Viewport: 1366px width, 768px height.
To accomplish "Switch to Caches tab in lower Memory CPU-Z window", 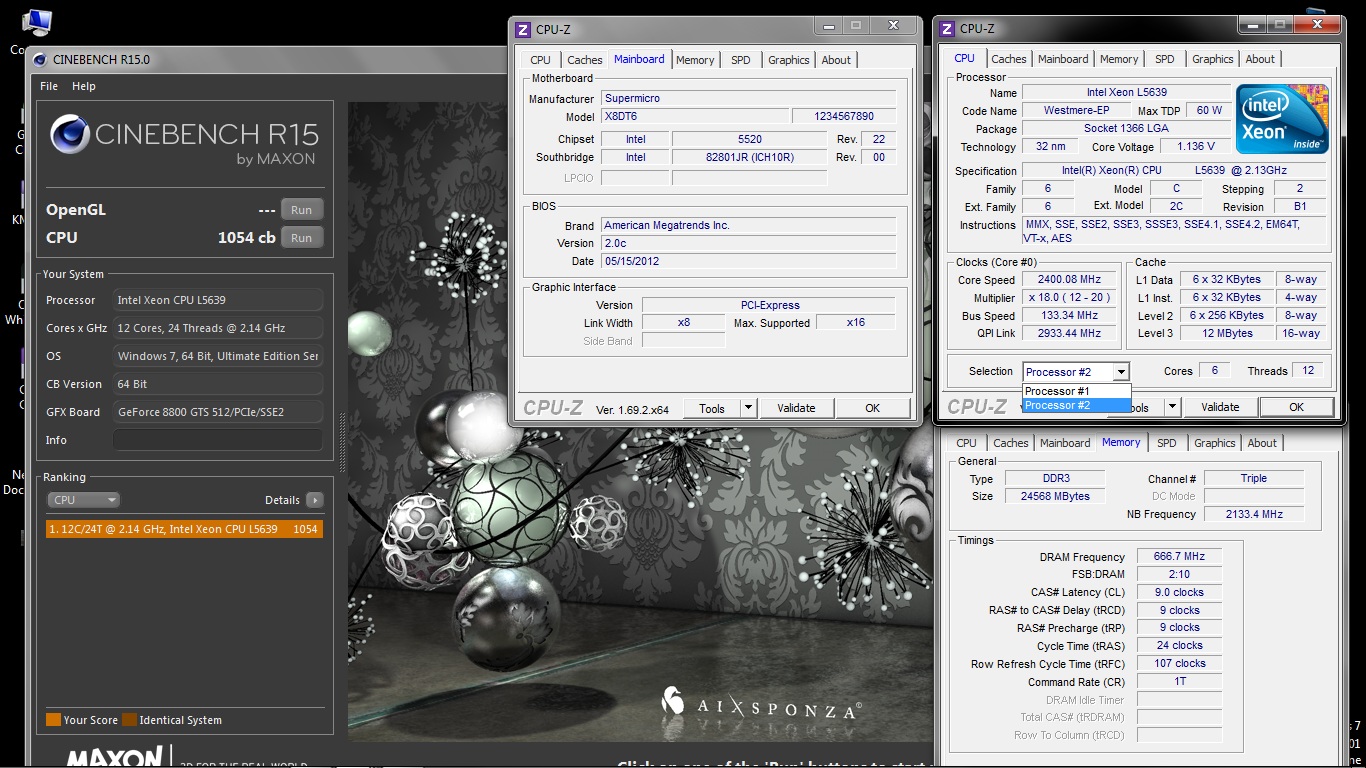I will pos(1011,443).
